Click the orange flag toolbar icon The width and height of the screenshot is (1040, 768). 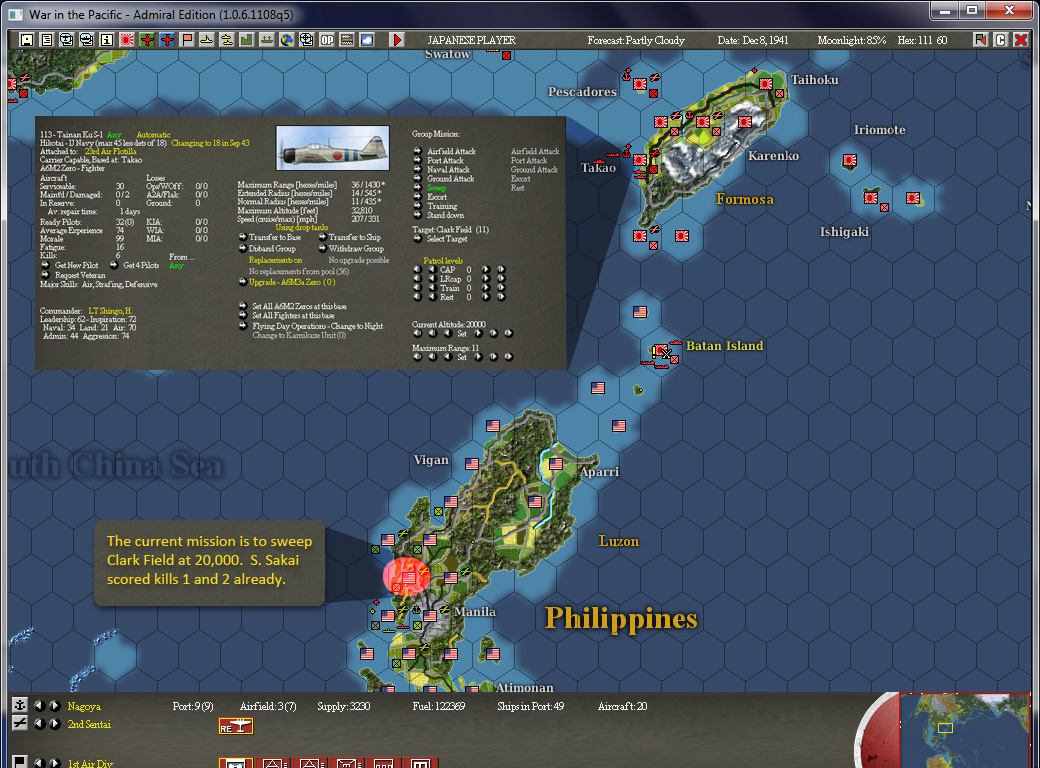coord(187,40)
